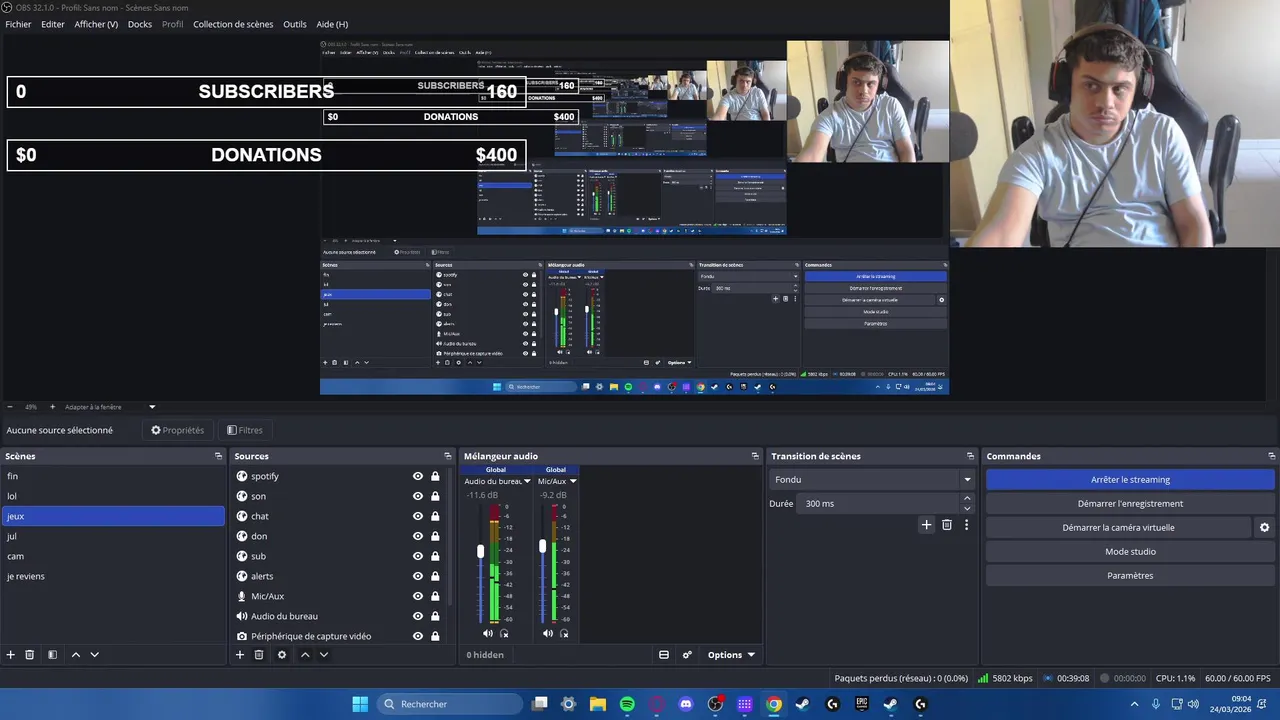Screen dimensions: 1280x720
Task: Open the Outils menu
Action: pos(295,24)
